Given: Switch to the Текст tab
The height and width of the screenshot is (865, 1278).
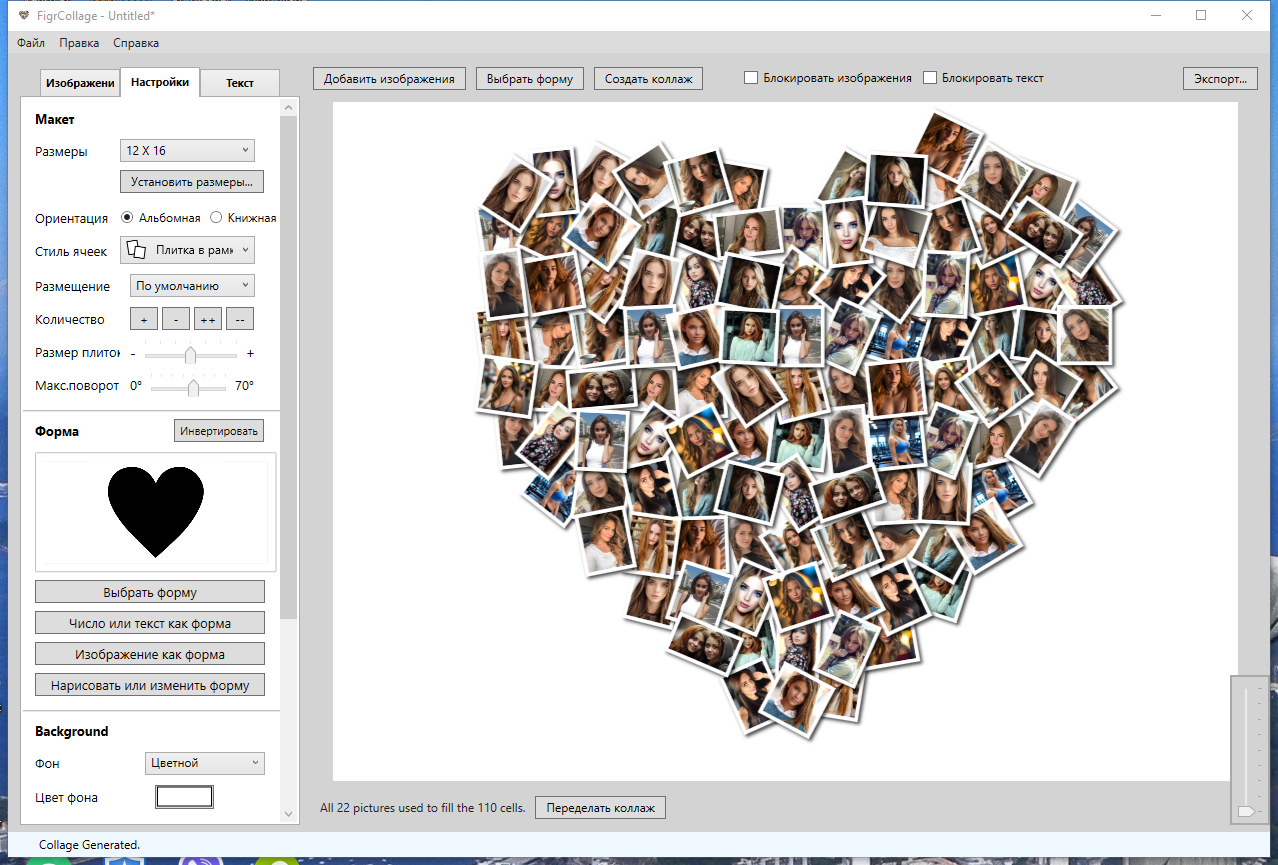Looking at the screenshot, I should (239, 83).
